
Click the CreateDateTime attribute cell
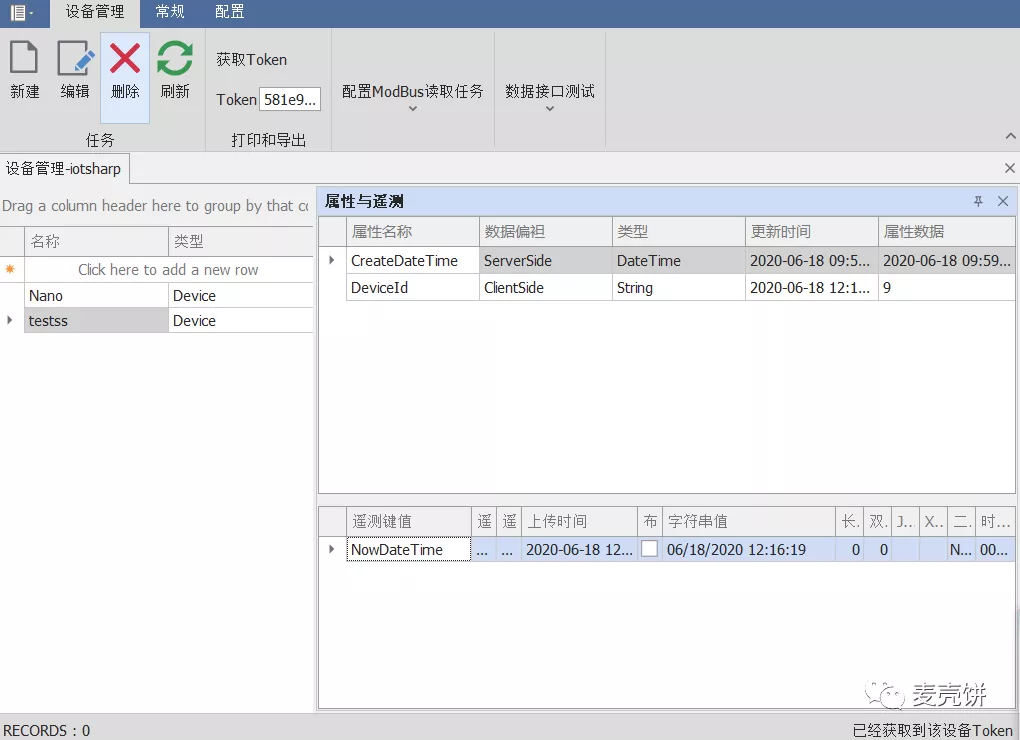tap(412, 261)
